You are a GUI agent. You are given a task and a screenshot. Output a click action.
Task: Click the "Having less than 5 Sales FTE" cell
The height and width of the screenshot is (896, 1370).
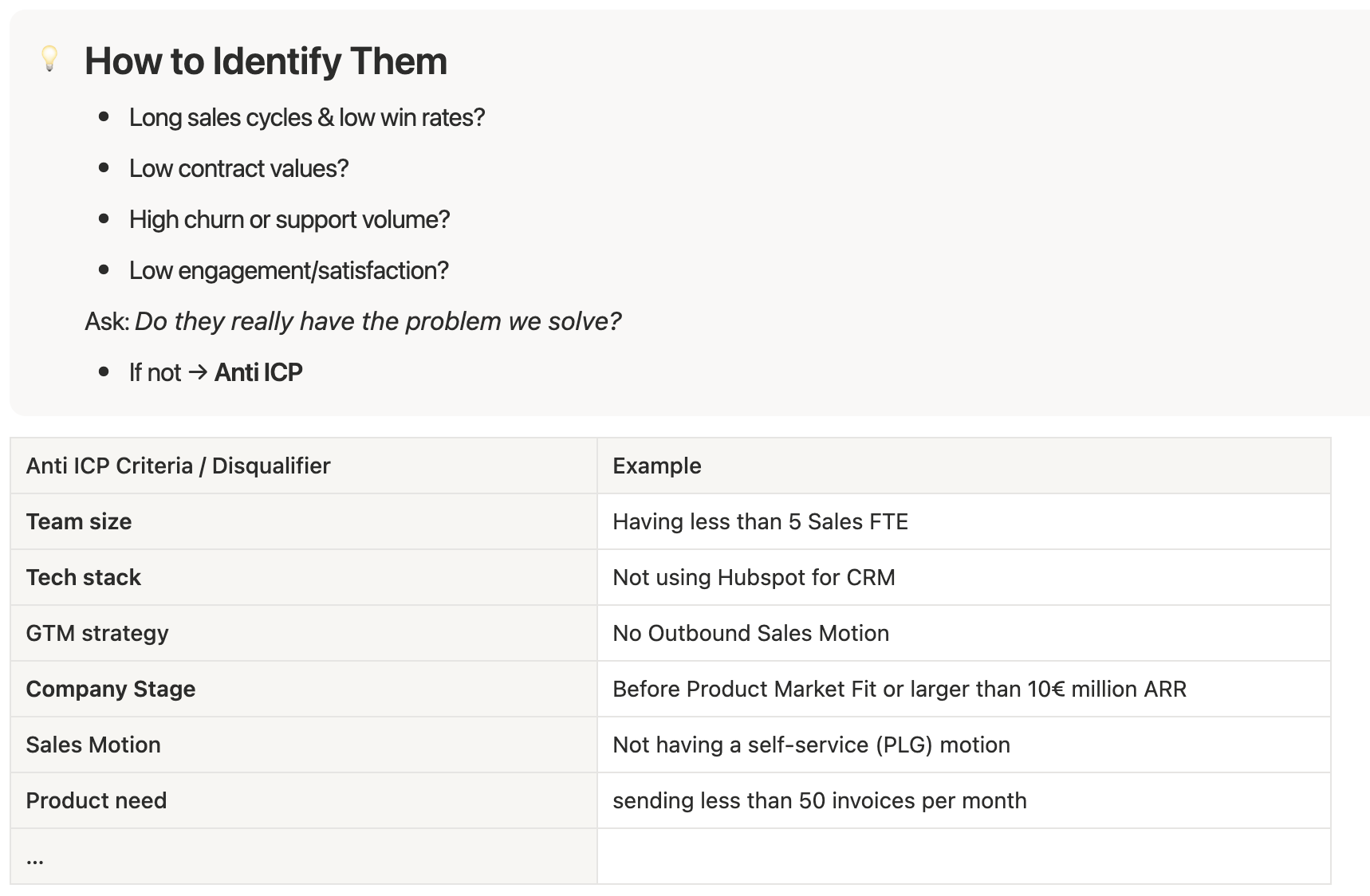coord(760,521)
